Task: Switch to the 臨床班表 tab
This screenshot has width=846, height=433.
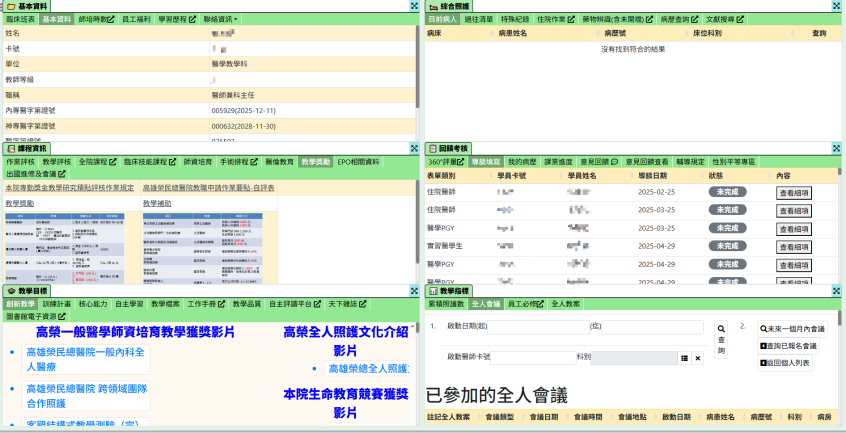Action: (20, 19)
